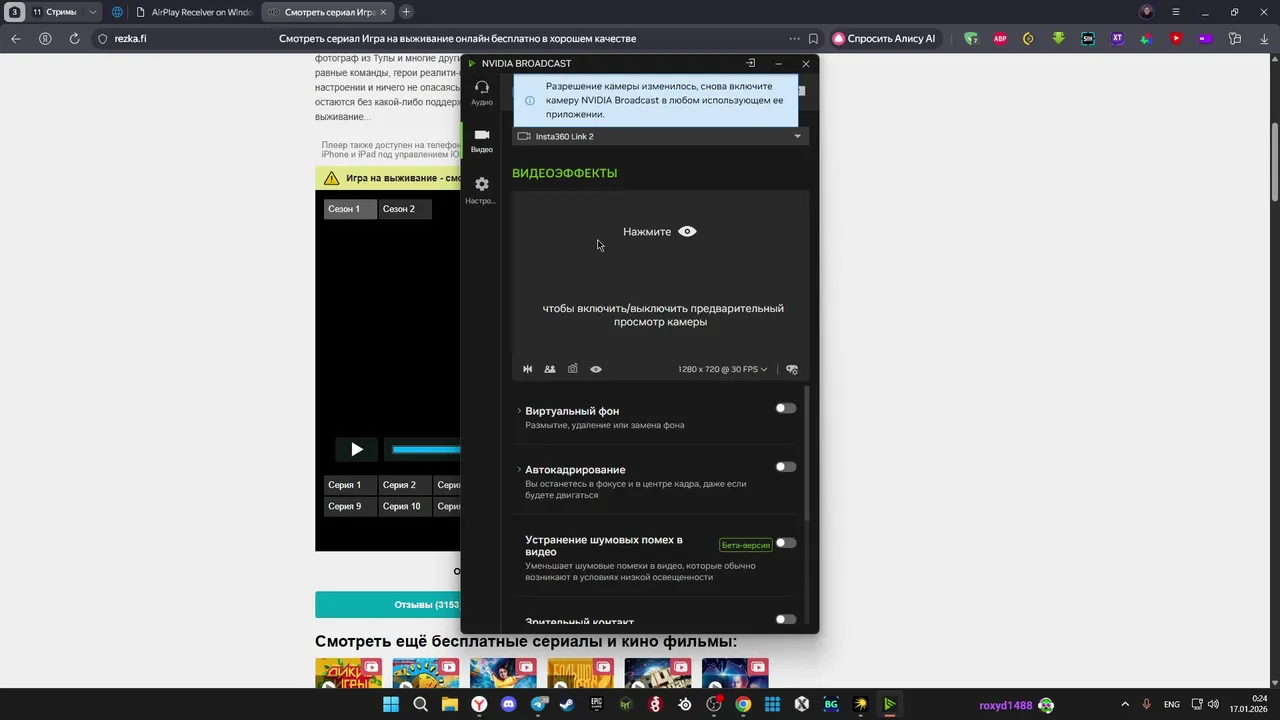Image resolution: width=1280 pixels, height=720 pixels.
Task: Open the browser hamburger menu
Action: click(x=1176, y=12)
